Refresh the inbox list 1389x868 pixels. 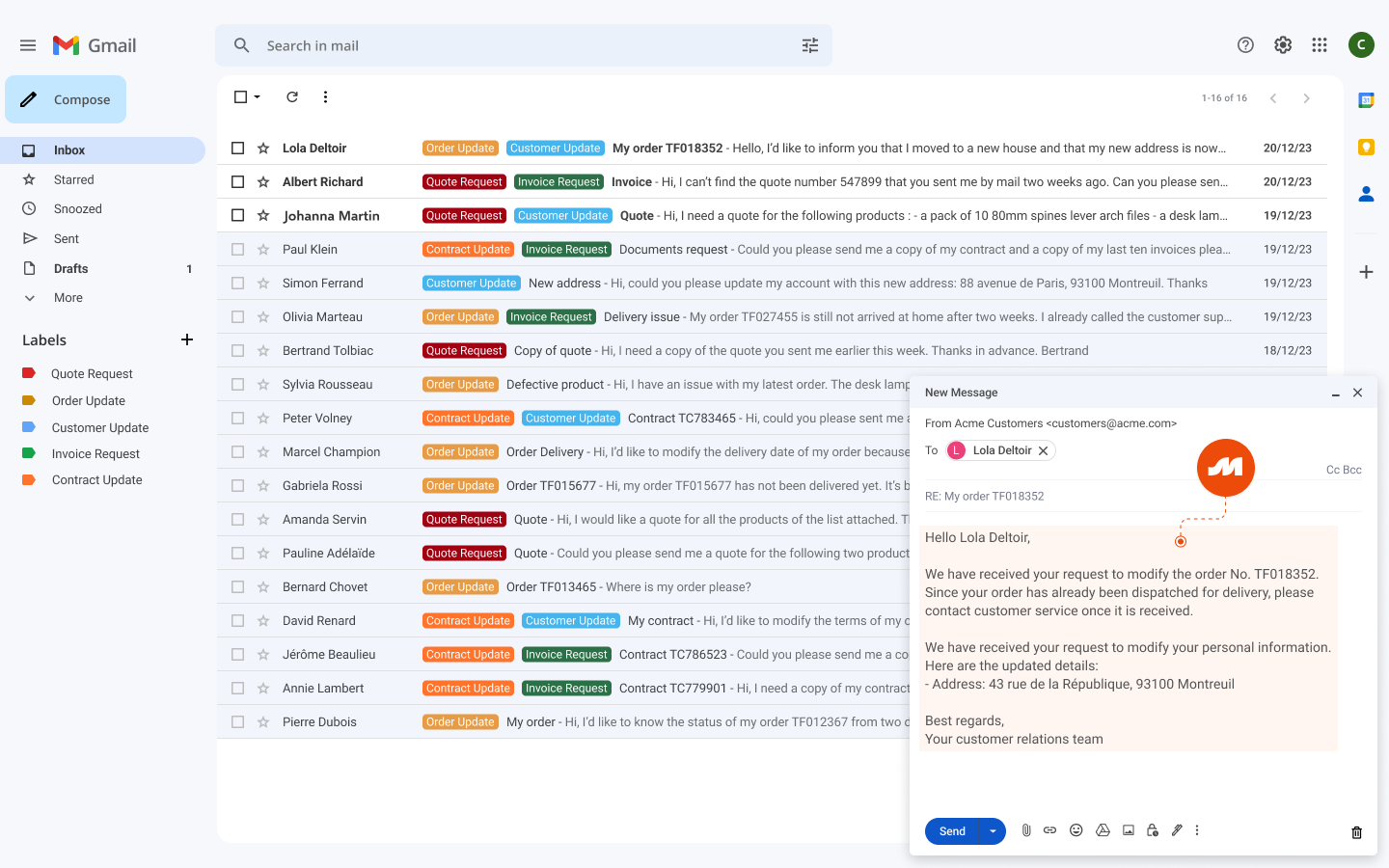click(292, 96)
